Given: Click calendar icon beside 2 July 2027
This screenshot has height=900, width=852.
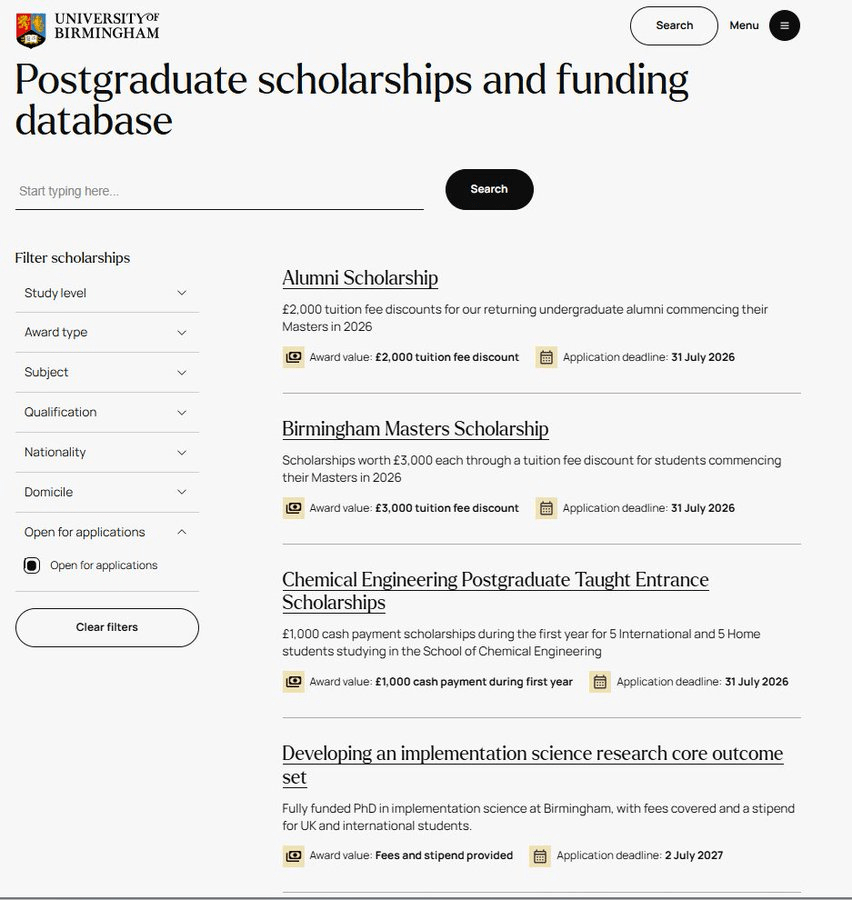Looking at the screenshot, I should tap(540, 856).
